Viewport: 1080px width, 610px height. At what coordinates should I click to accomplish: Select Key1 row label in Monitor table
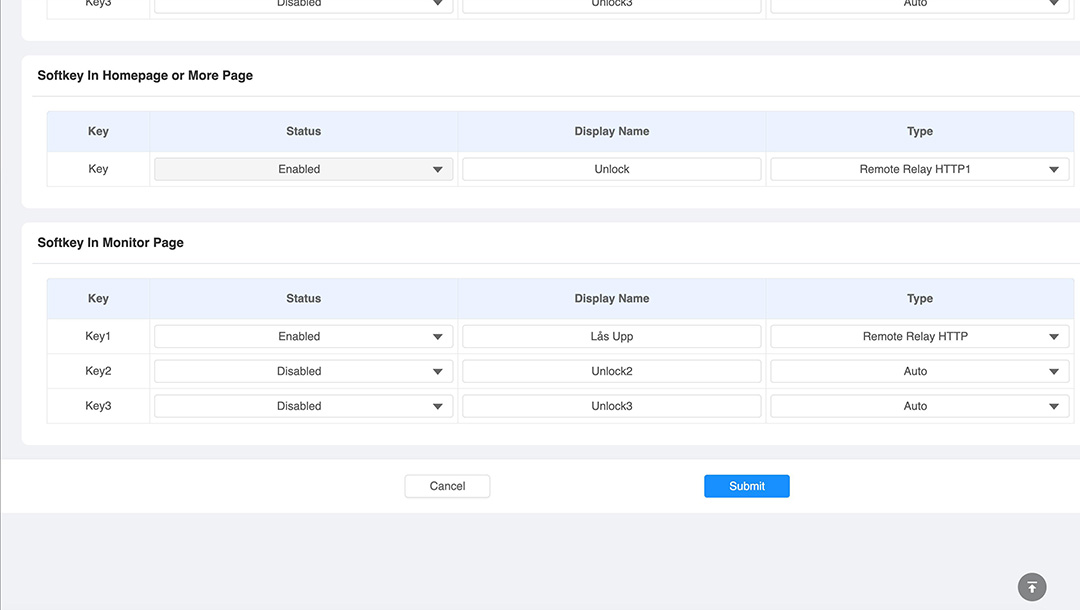click(x=98, y=337)
